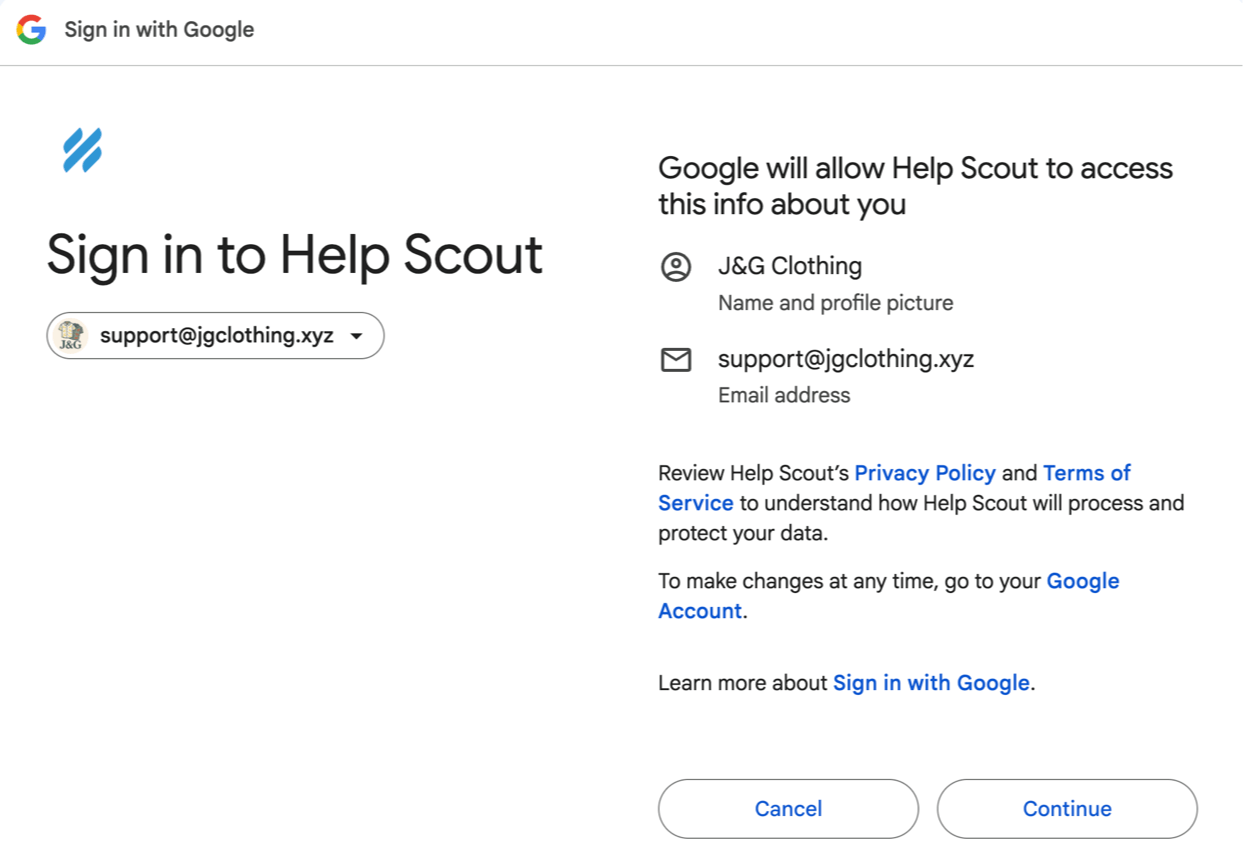Click the 'Name and profile picture' label
This screenshot has height=866, width=1243.
tap(836, 303)
